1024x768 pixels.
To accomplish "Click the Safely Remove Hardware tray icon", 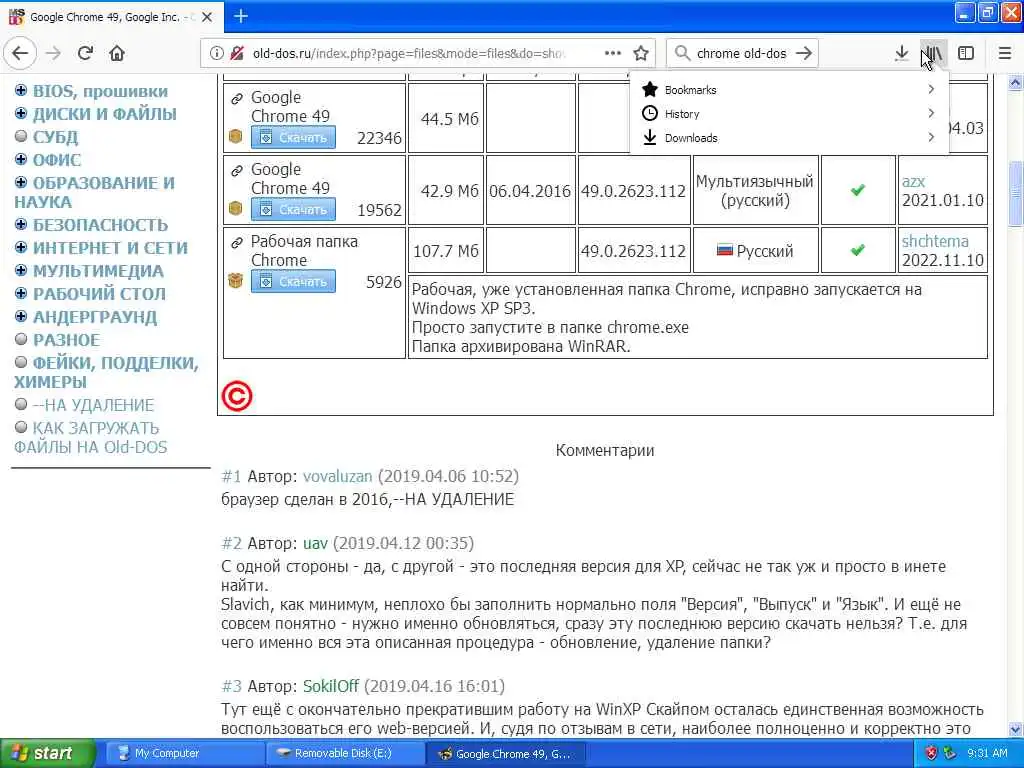I will coord(950,753).
